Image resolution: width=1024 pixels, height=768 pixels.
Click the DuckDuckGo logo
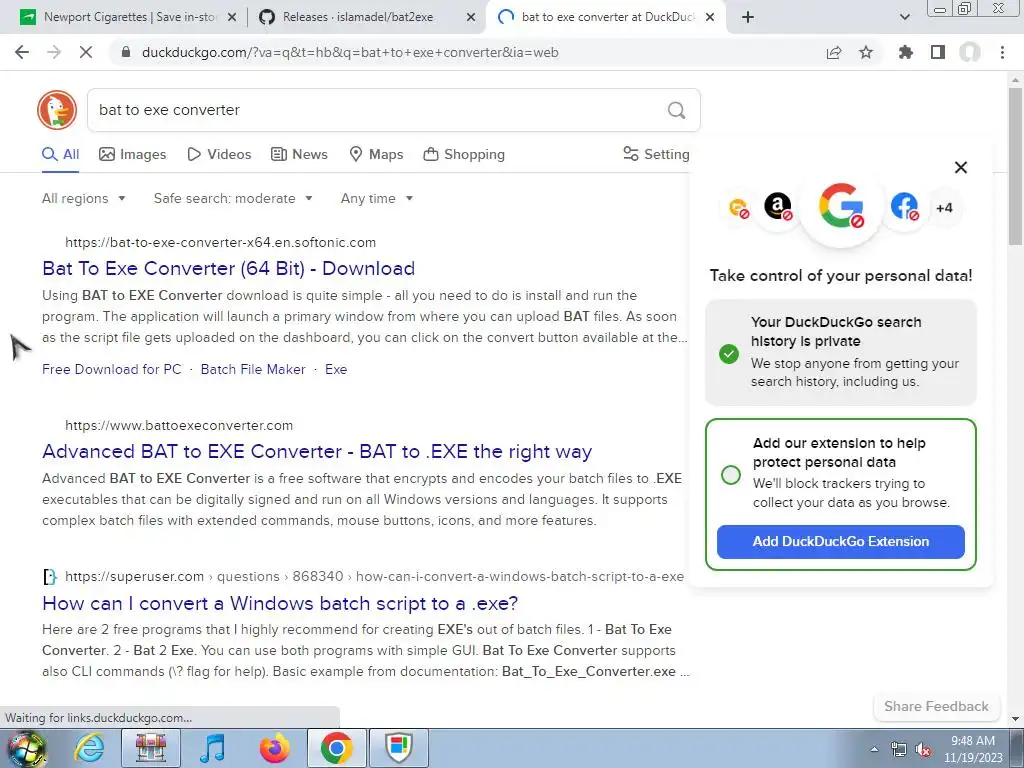(57, 110)
